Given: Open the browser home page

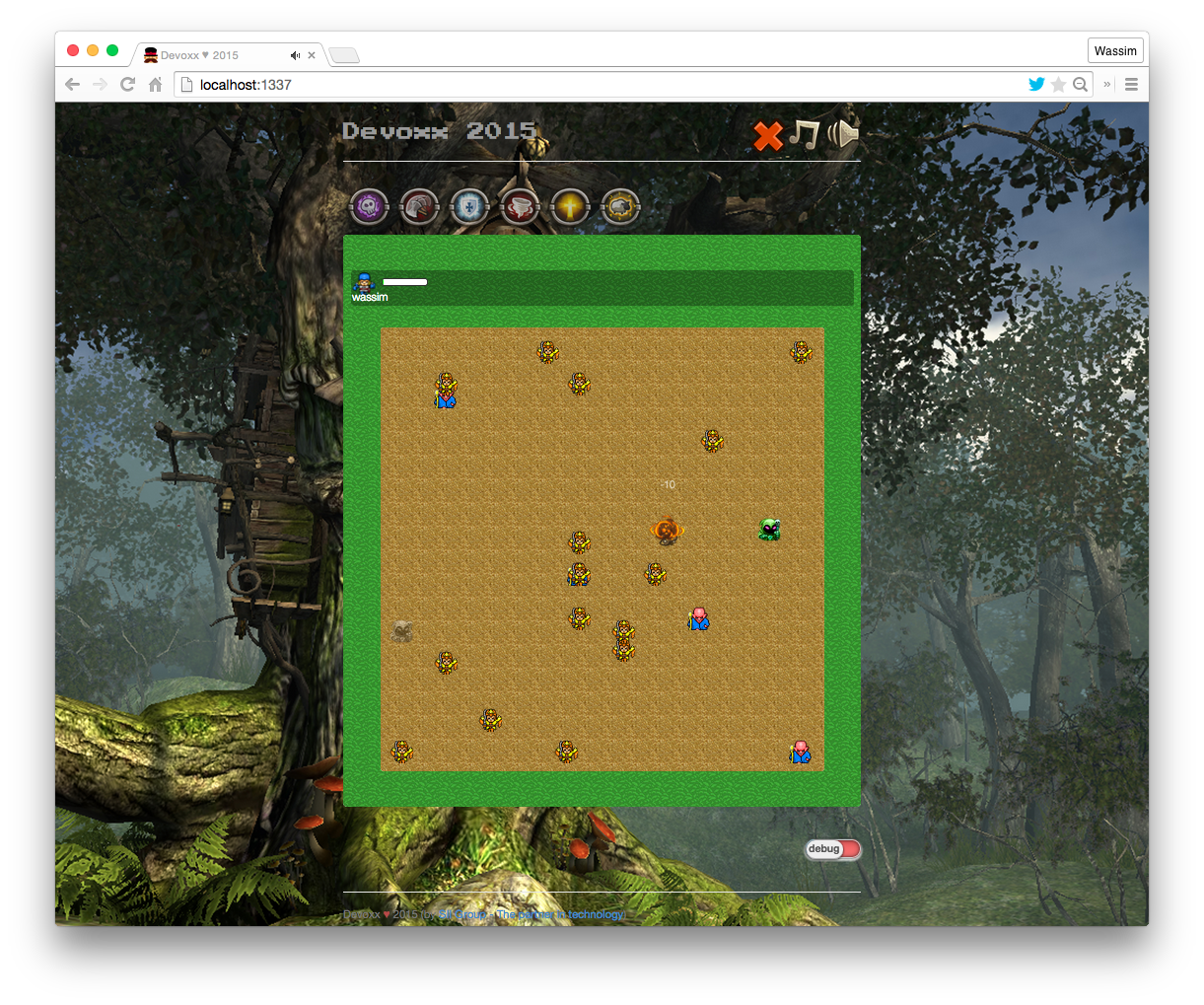Looking at the screenshot, I should click(x=155, y=85).
